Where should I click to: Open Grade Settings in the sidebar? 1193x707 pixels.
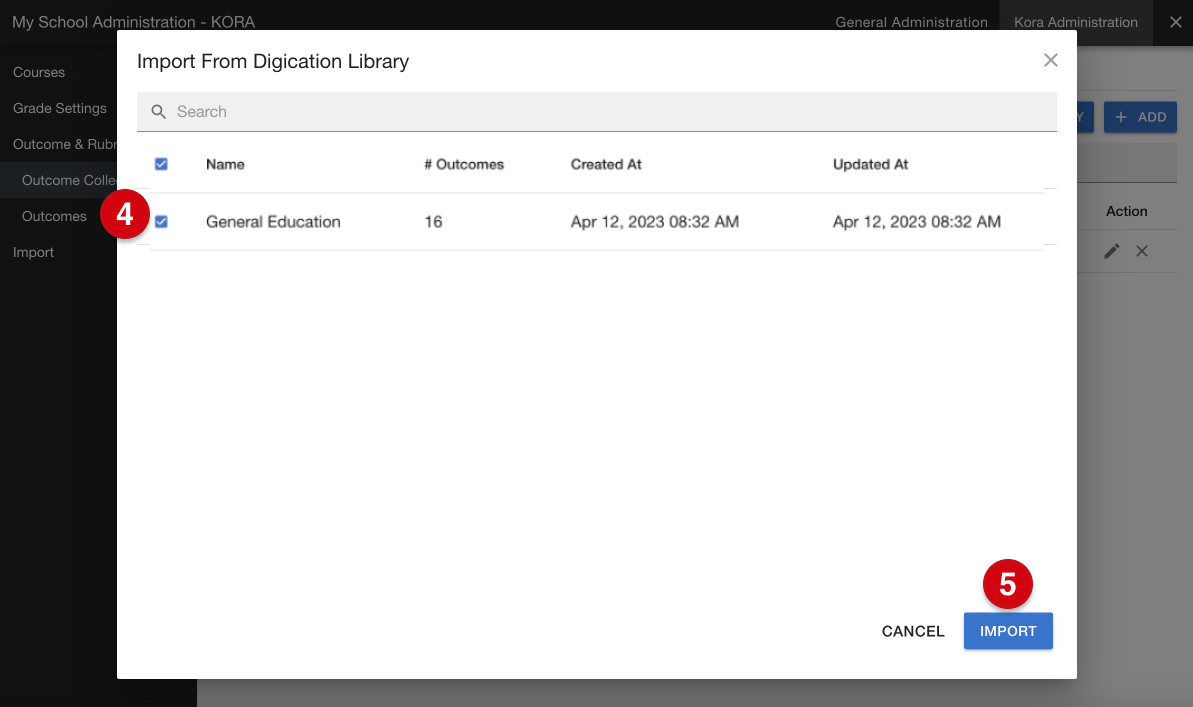point(59,108)
